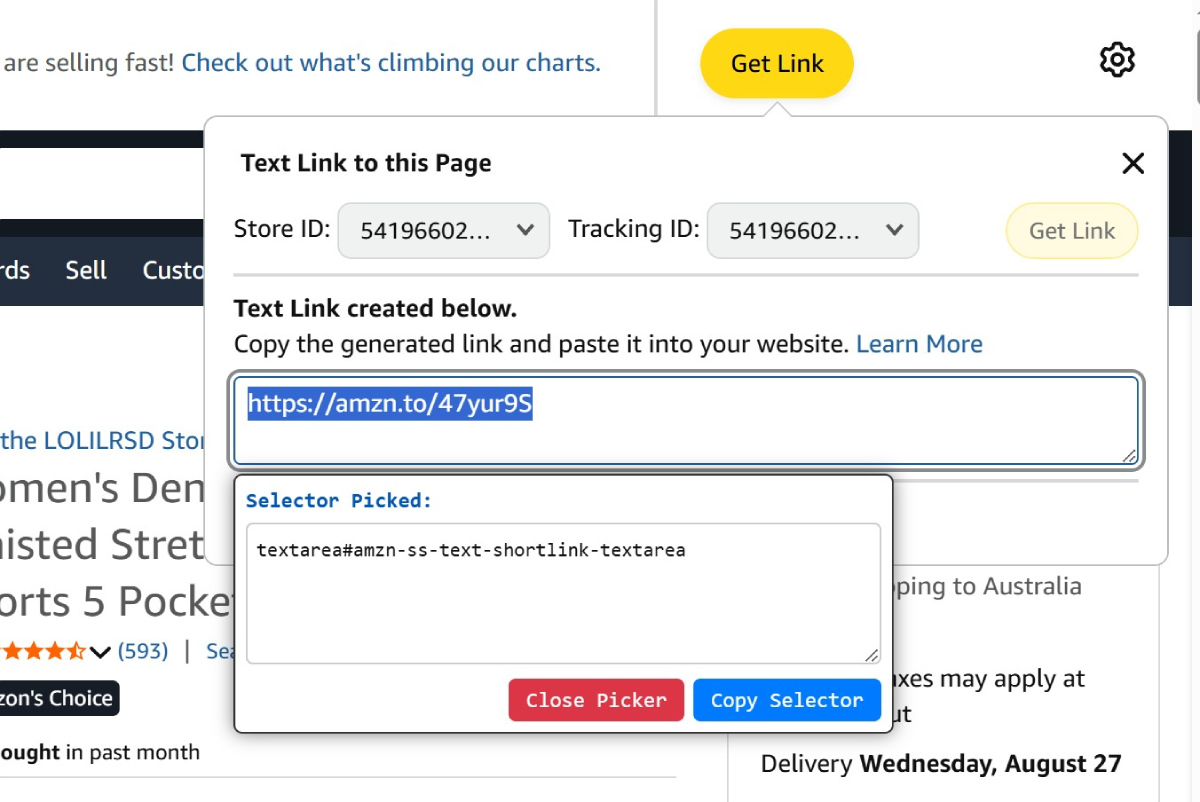The height and width of the screenshot is (802, 1200).
Task: Click the orange star rating icons
Action: coord(43,652)
